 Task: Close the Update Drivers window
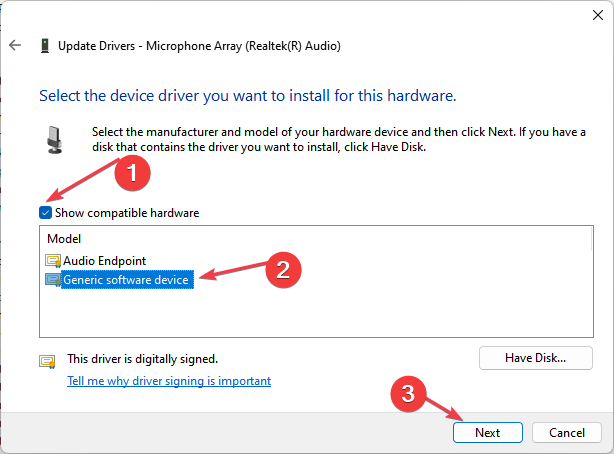[598, 15]
